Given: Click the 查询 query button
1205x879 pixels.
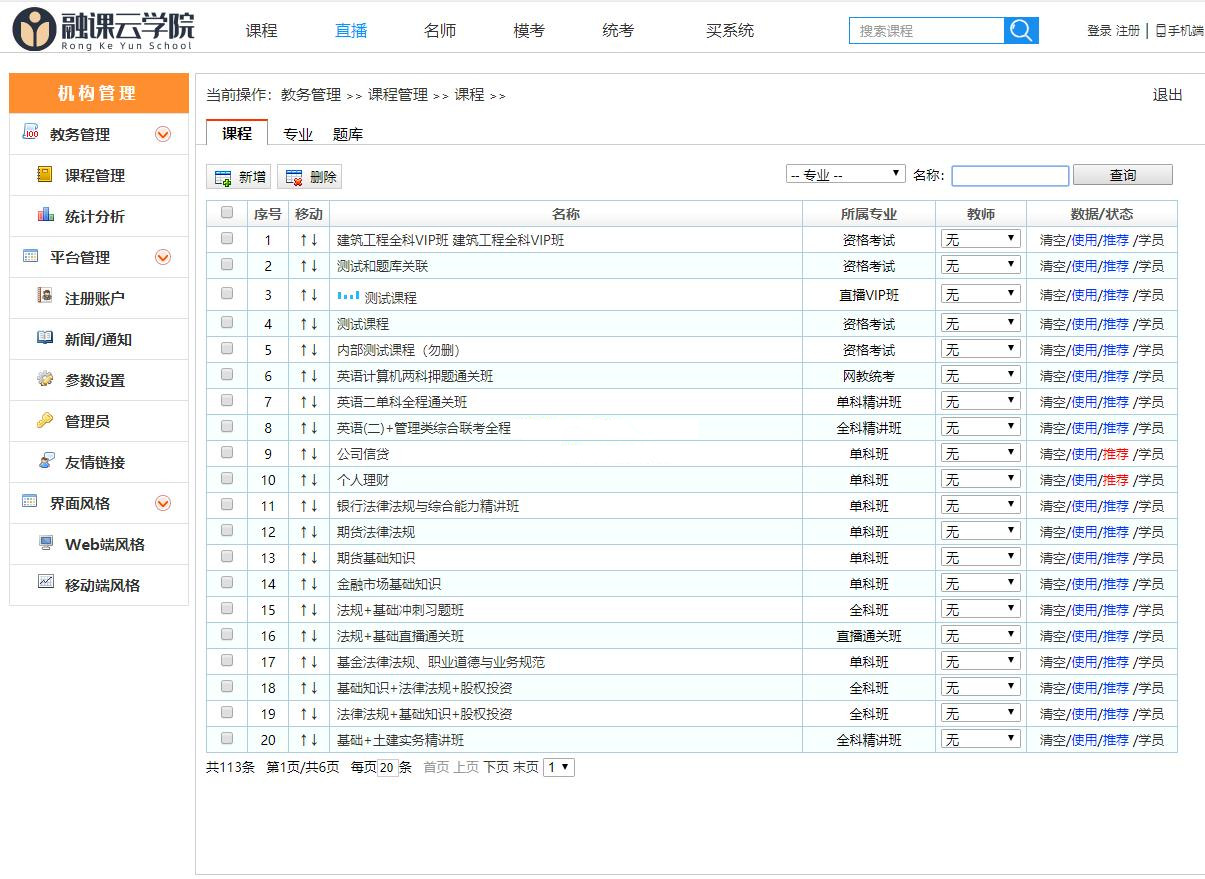Looking at the screenshot, I should click(1122, 174).
